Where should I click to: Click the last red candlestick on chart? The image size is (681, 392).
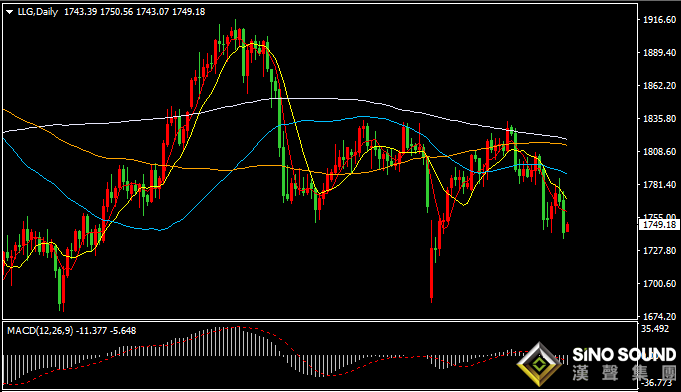[x=568, y=227]
